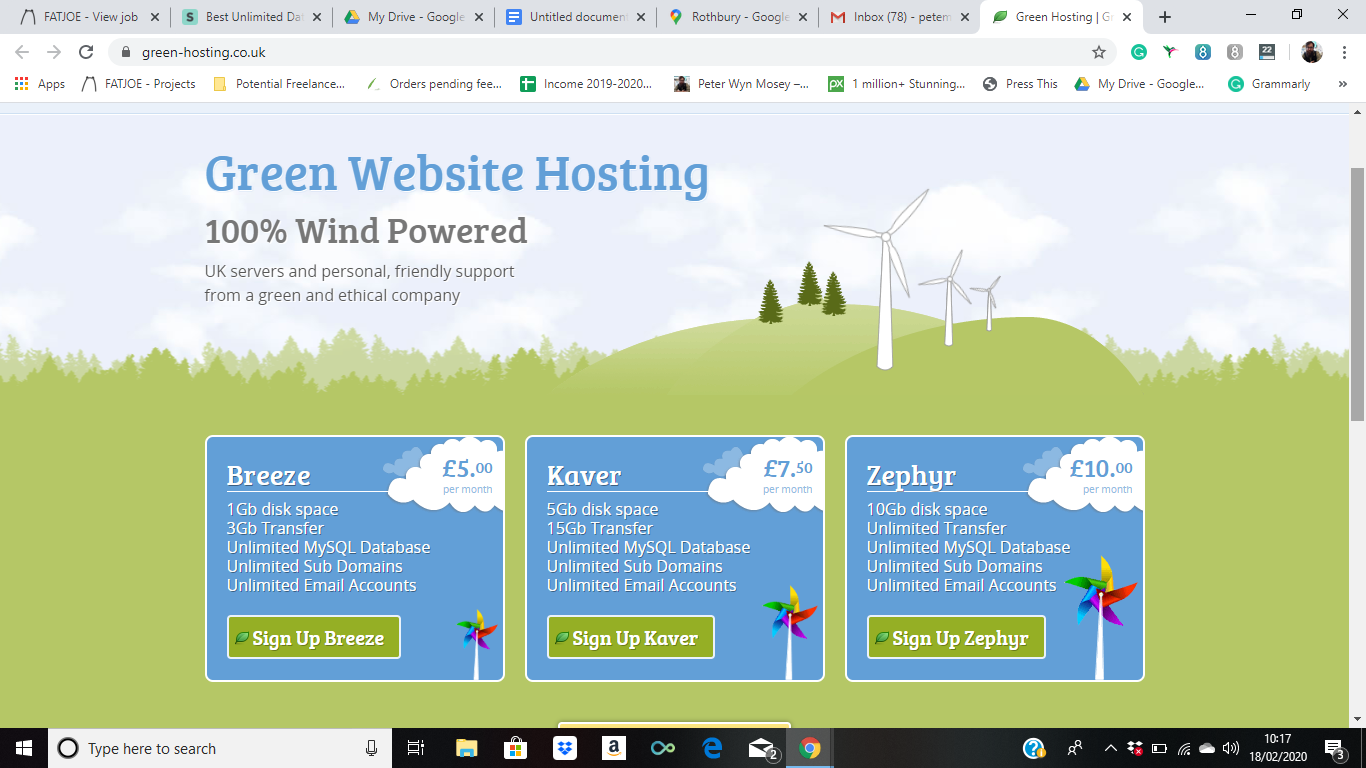Open the Amazon taskbar icon
Screen dimensions: 1366x768
point(614,748)
